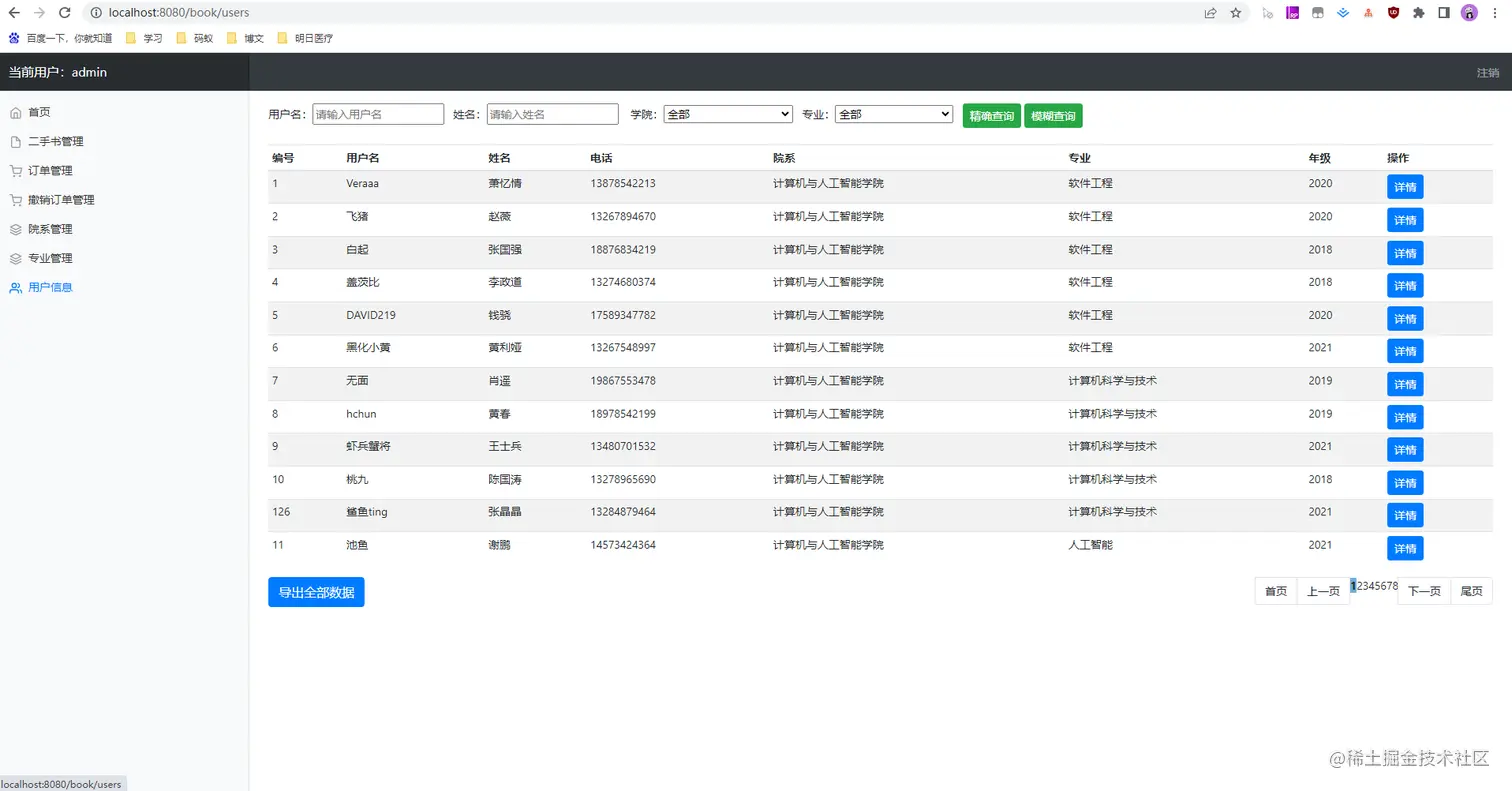Click the 精确查询 button

tap(992, 116)
